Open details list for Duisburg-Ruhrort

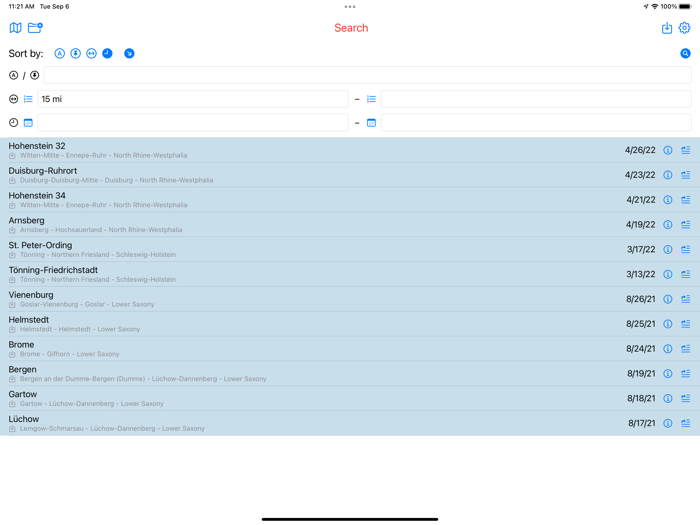pyautogui.click(x=686, y=175)
